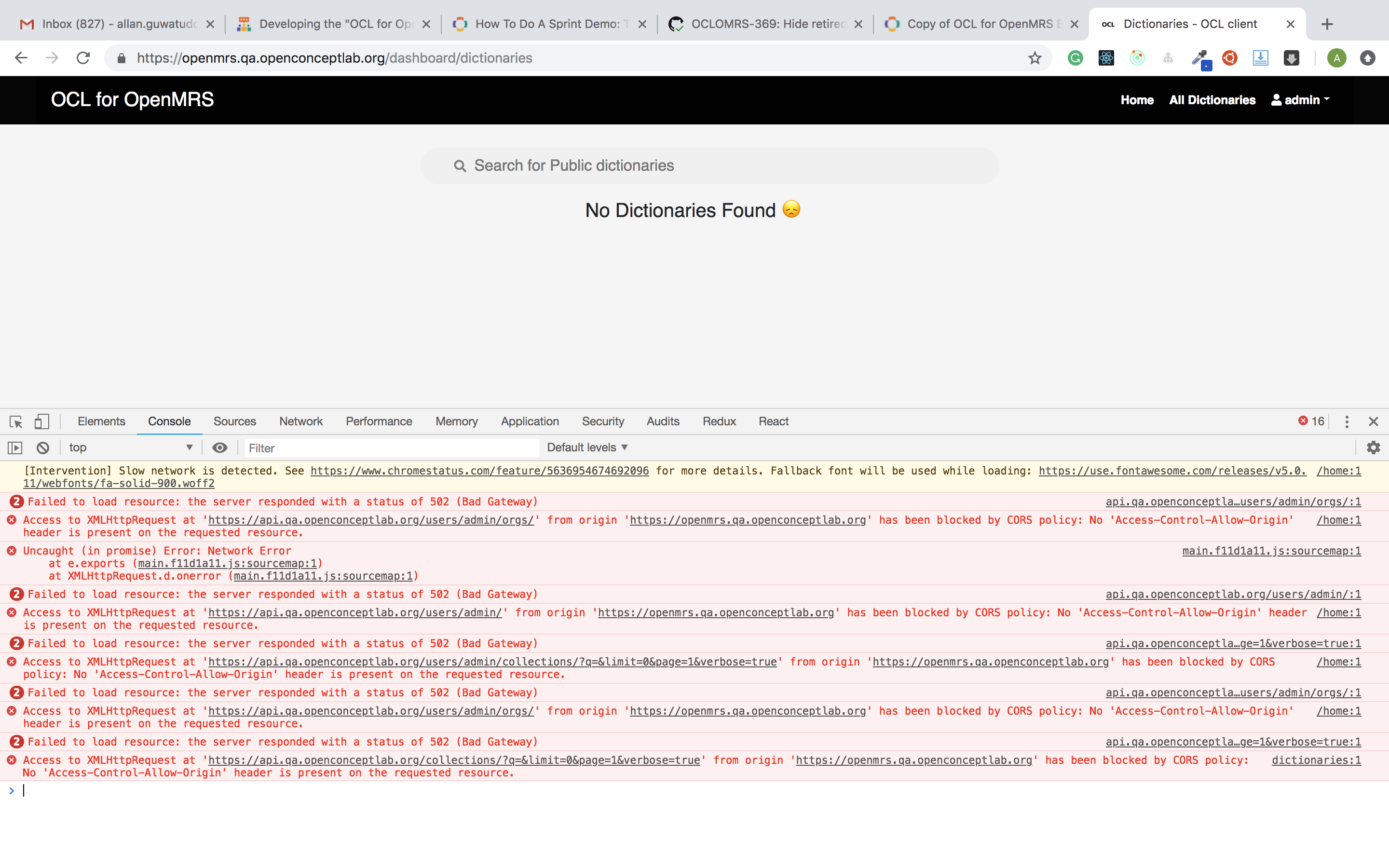The height and width of the screenshot is (868, 1389).
Task: Switch to the React DevTools tab
Action: pyautogui.click(x=774, y=421)
